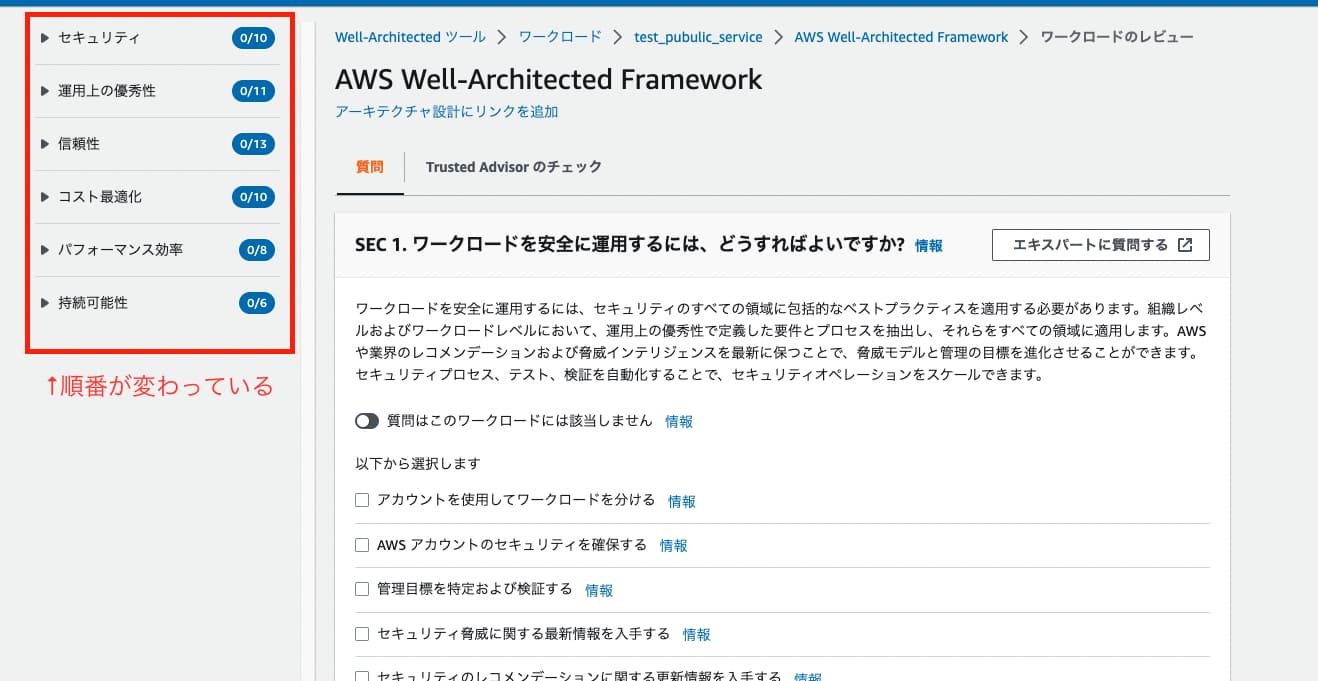
Task: Check AWS アカウントのセキュリティを確保する
Action: click(362, 545)
